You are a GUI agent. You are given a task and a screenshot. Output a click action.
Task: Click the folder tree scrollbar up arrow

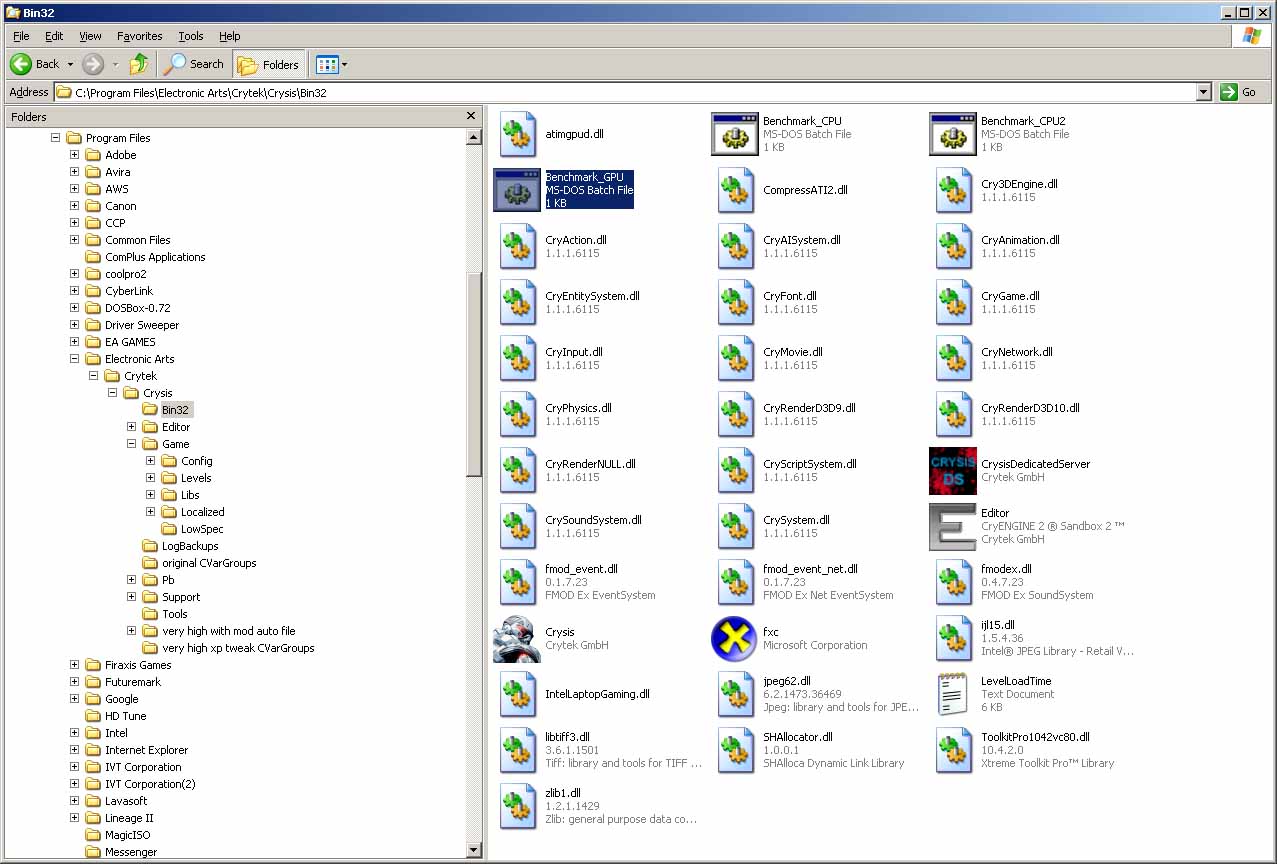[474, 137]
